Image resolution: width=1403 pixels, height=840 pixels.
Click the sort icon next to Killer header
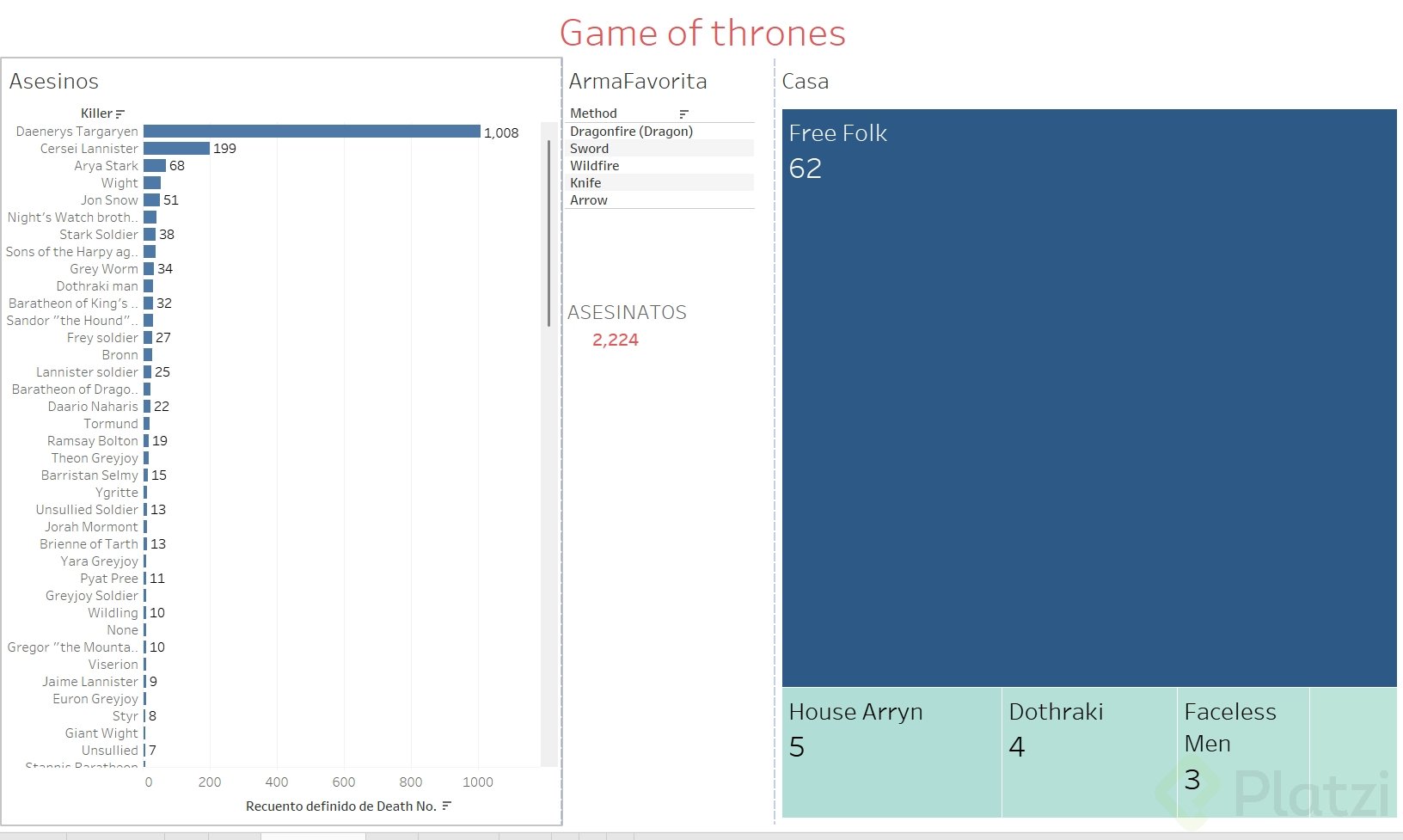click(x=120, y=113)
